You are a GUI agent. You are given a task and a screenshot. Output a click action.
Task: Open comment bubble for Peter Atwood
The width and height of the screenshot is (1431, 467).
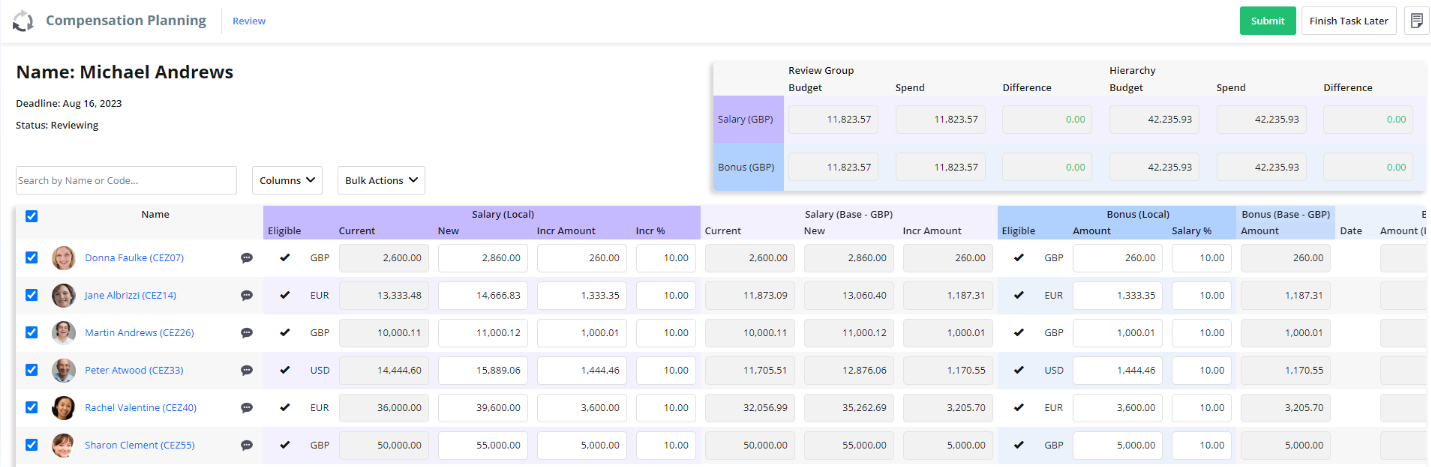(247, 370)
